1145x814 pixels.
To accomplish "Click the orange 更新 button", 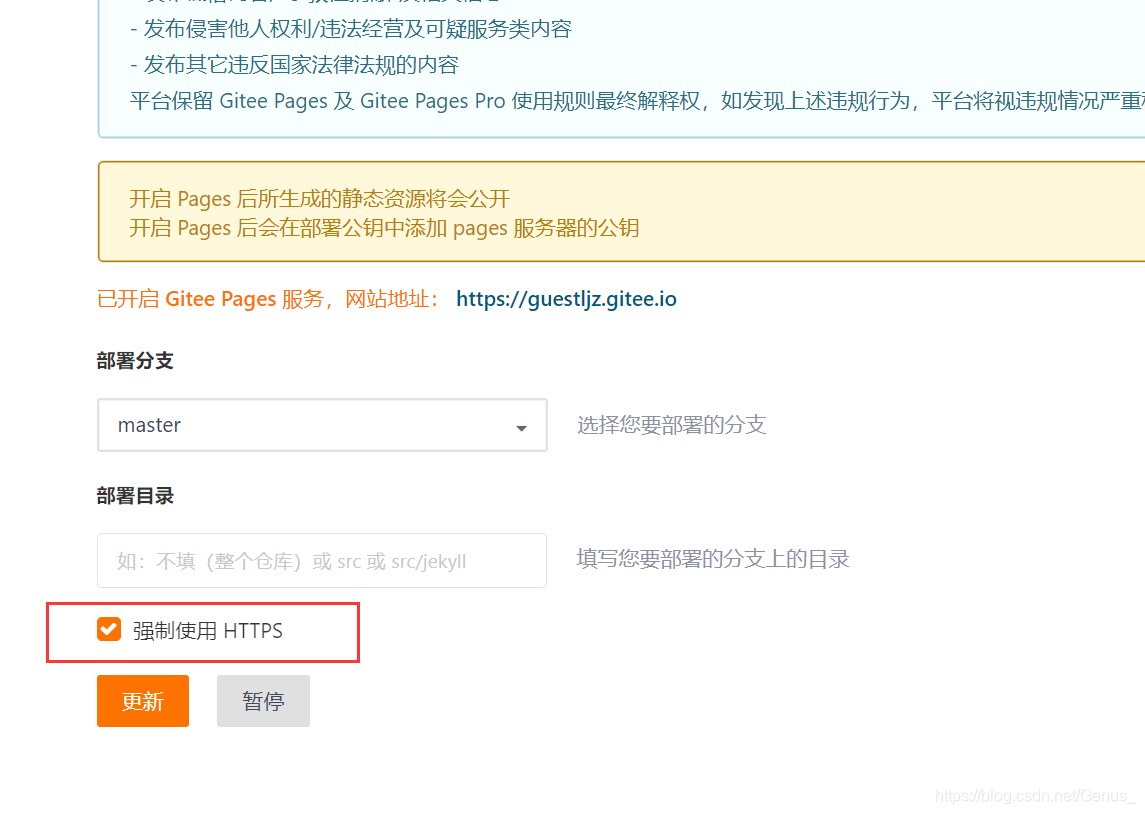I will coord(143,701).
